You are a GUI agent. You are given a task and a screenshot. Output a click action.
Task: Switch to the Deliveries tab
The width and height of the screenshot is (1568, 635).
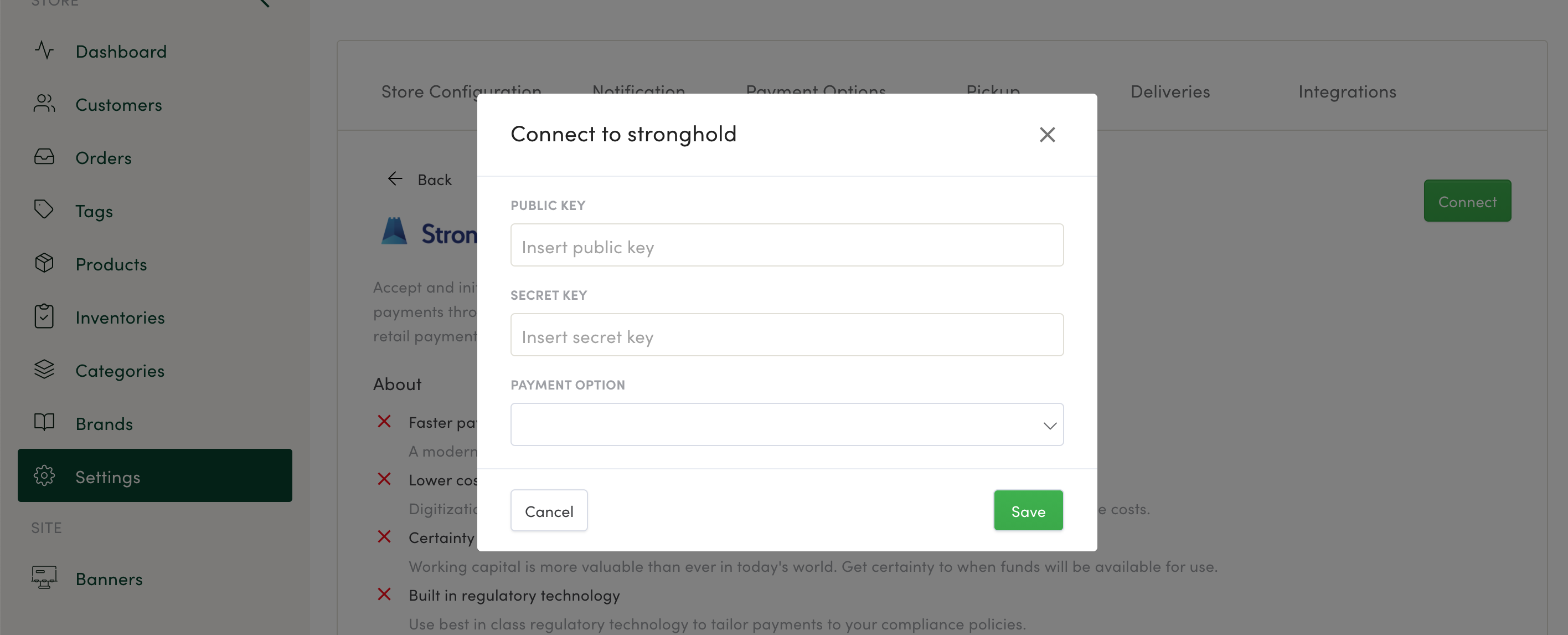(x=1170, y=92)
